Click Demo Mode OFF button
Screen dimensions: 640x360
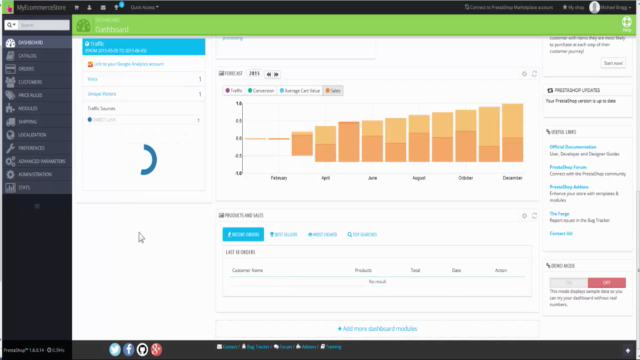pyautogui.click(x=607, y=282)
